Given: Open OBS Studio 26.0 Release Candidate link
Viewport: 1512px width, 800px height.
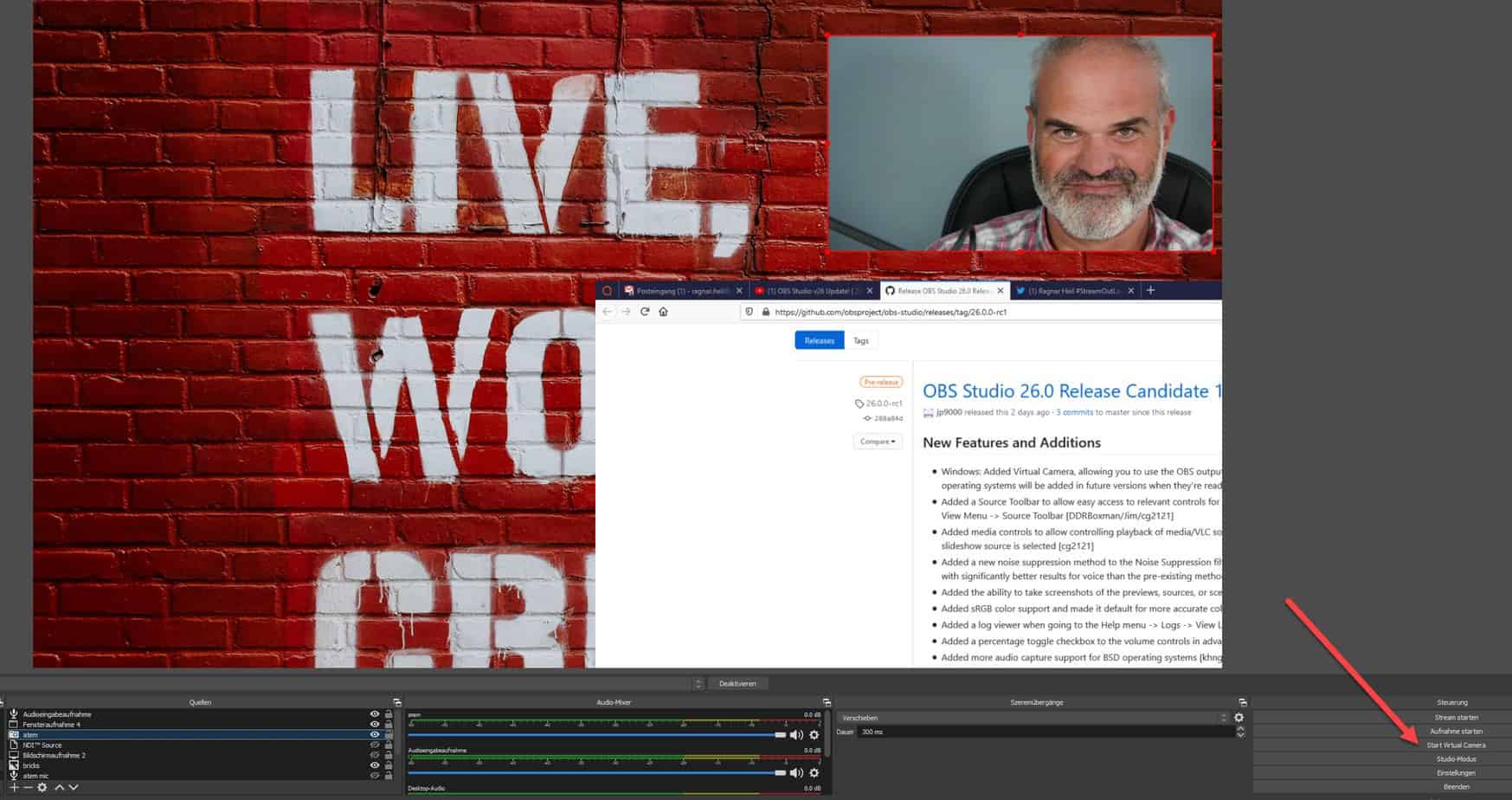Looking at the screenshot, I should [1071, 391].
